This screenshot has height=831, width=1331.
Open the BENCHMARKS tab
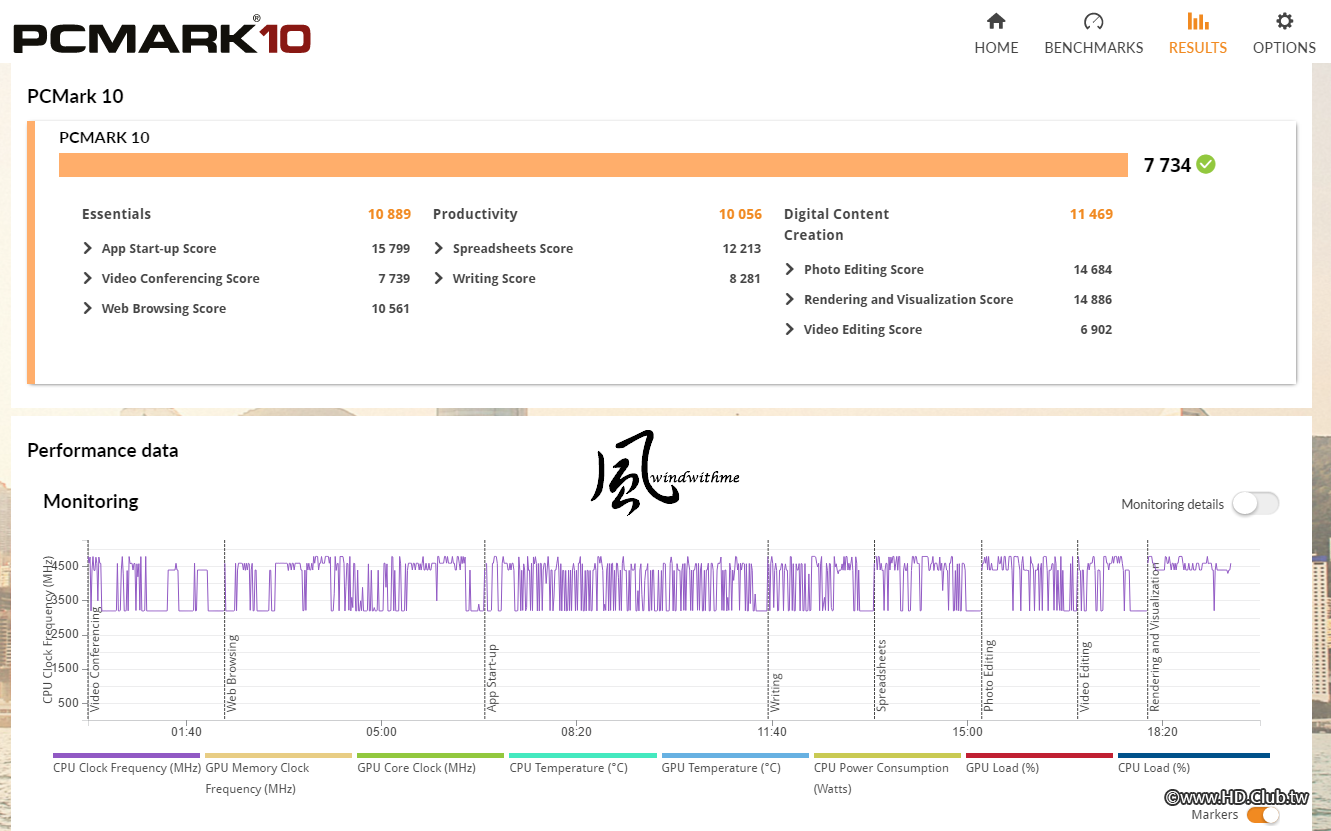tap(1093, 34)
